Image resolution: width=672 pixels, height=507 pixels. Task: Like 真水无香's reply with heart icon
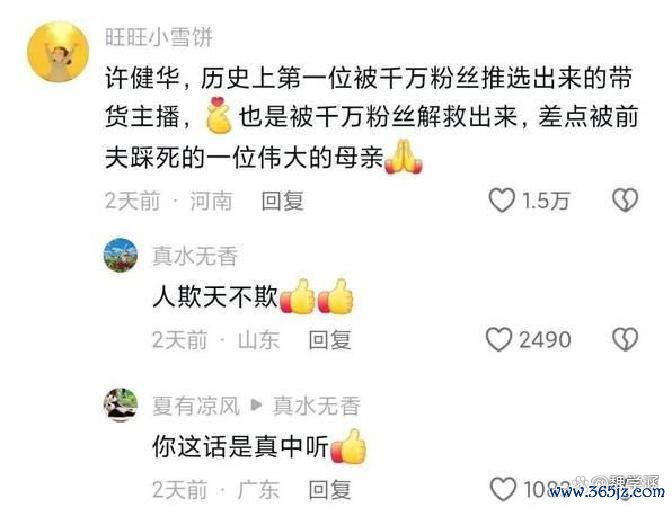[x=499, y=339]
